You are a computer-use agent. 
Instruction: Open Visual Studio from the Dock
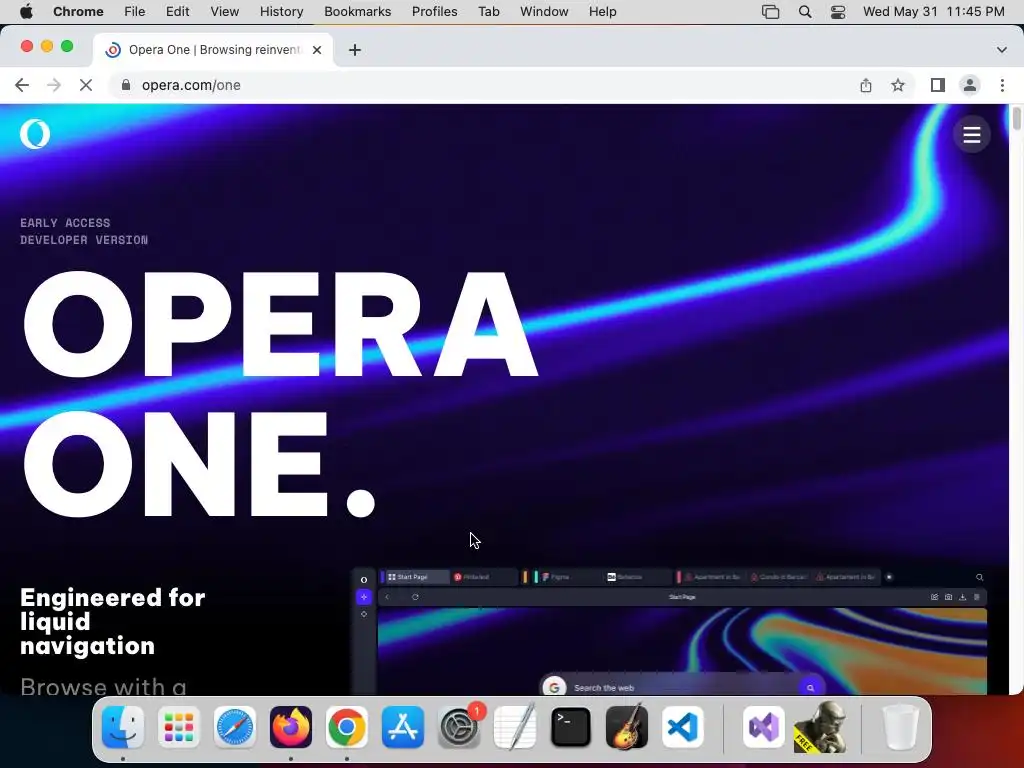tap(763, 727)
